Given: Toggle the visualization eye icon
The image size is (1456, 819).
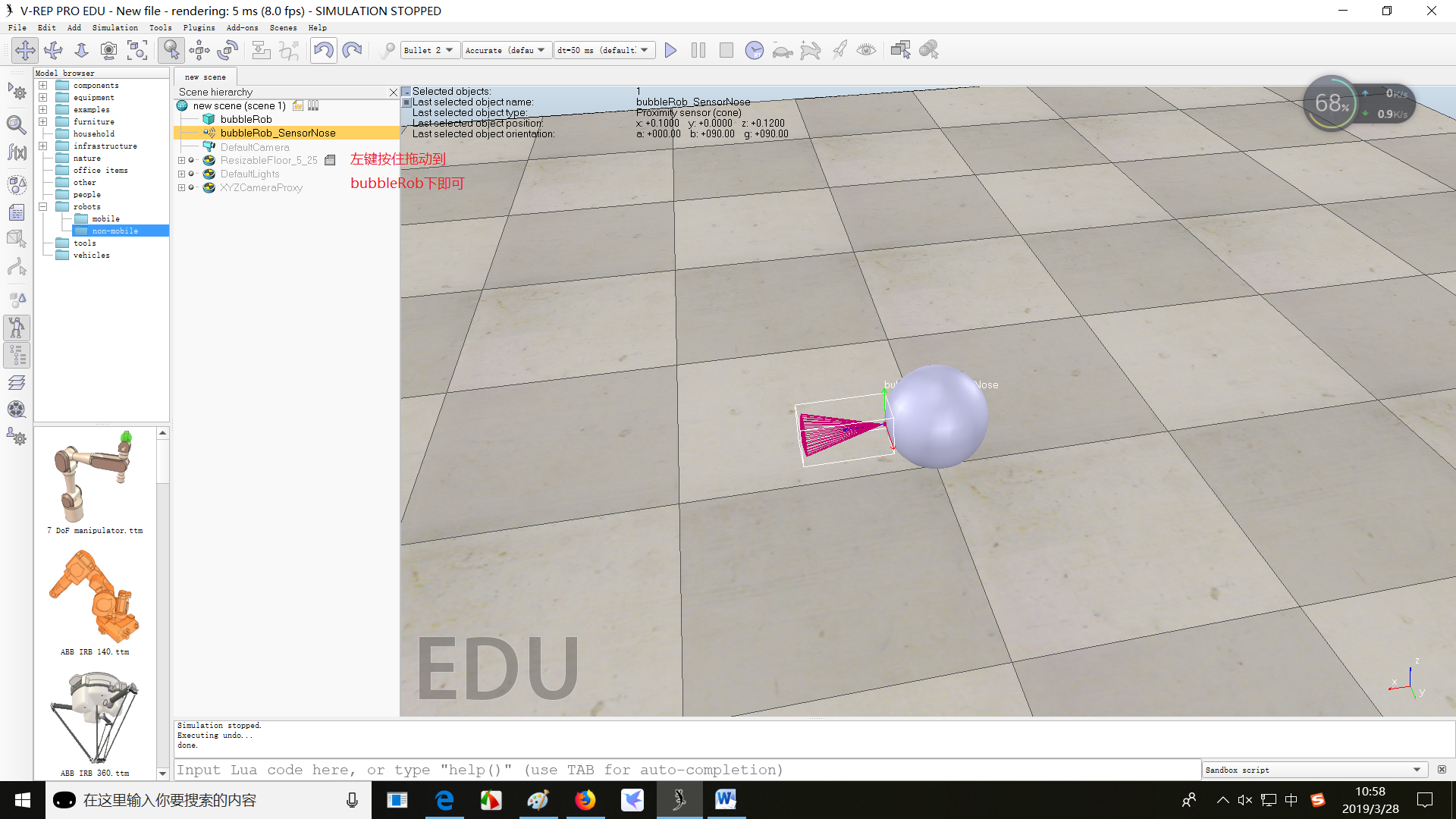Looking at the screenshot, I should tap(866, 50).
